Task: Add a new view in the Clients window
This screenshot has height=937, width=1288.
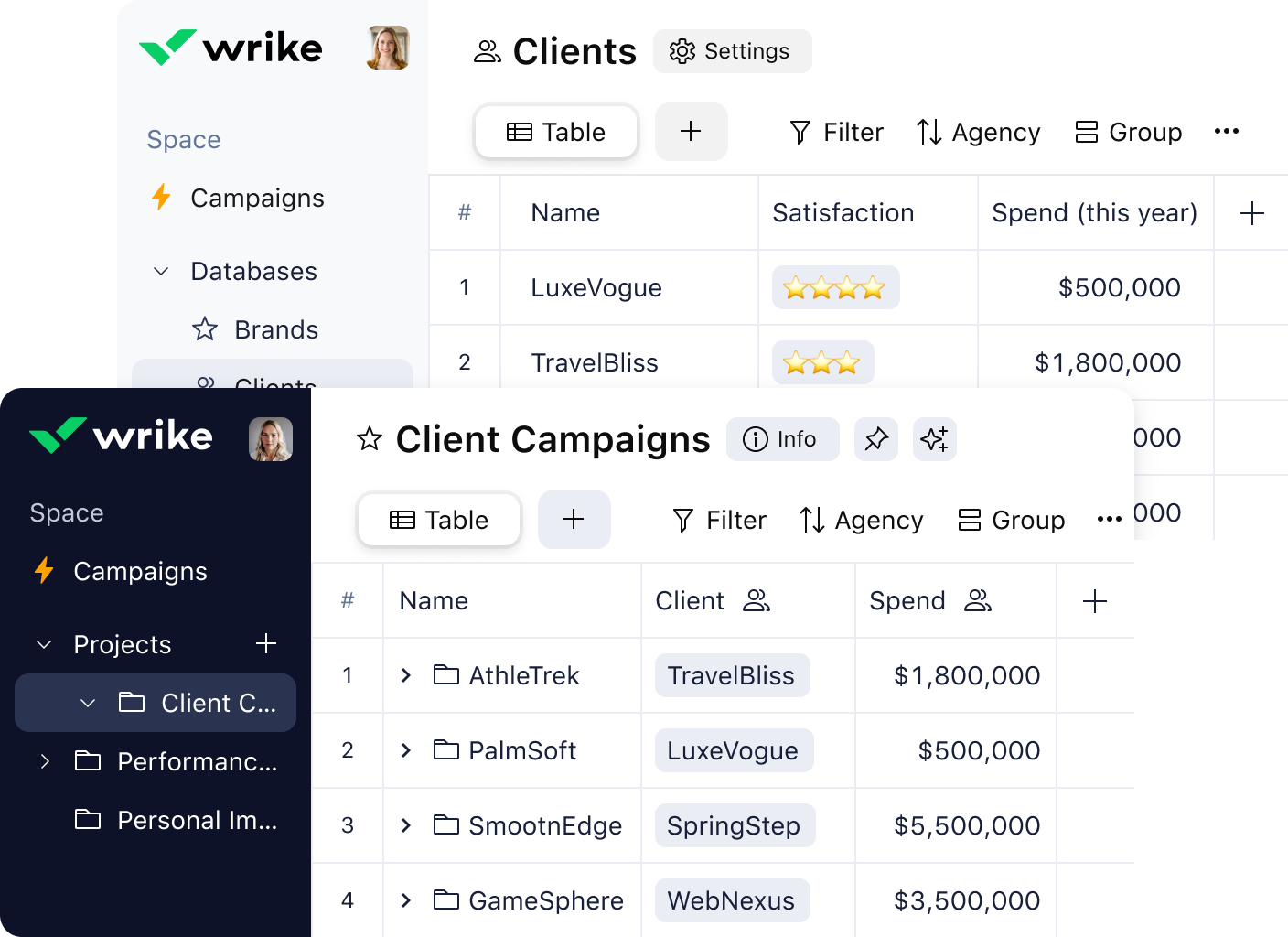Action: [x=692, y=132]
